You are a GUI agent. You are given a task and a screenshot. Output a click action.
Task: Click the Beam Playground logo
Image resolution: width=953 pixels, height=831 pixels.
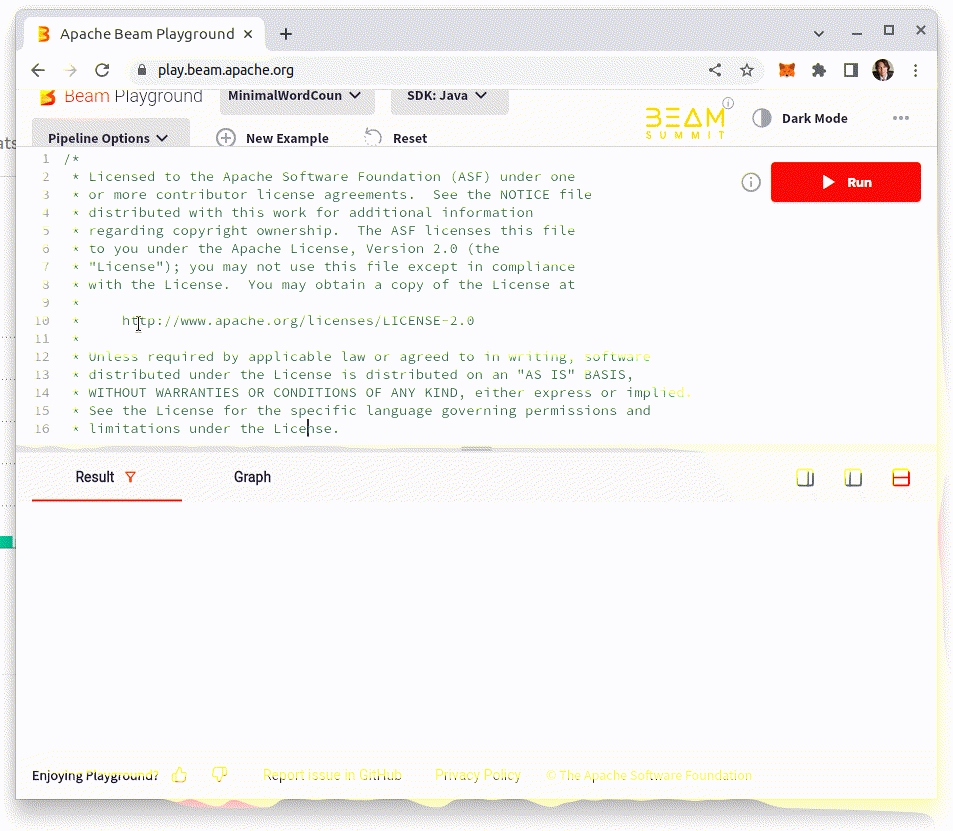[x=121, y=96]
